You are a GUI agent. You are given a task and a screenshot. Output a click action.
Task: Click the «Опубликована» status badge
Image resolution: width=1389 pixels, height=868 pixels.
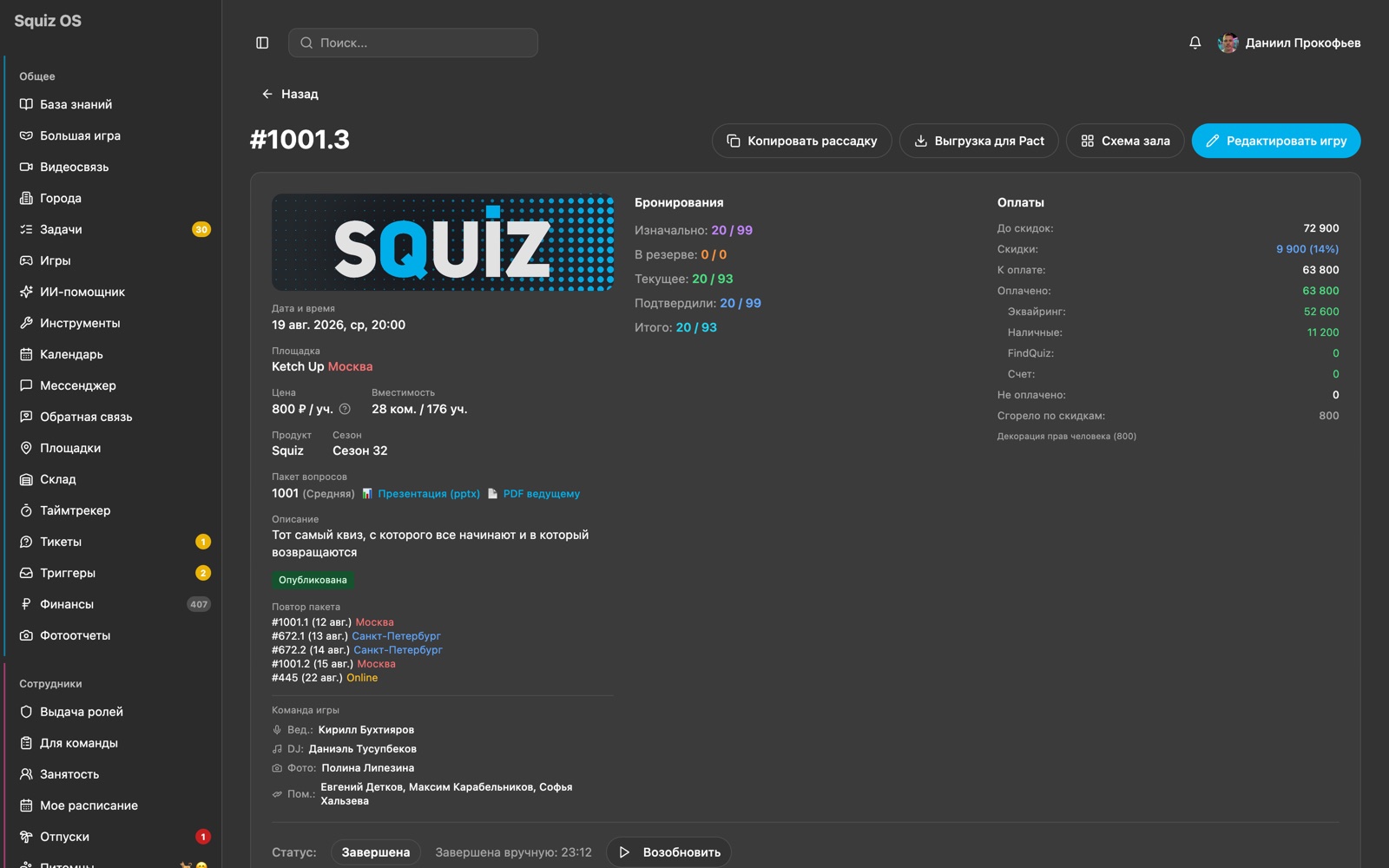(x=313, y=580)
